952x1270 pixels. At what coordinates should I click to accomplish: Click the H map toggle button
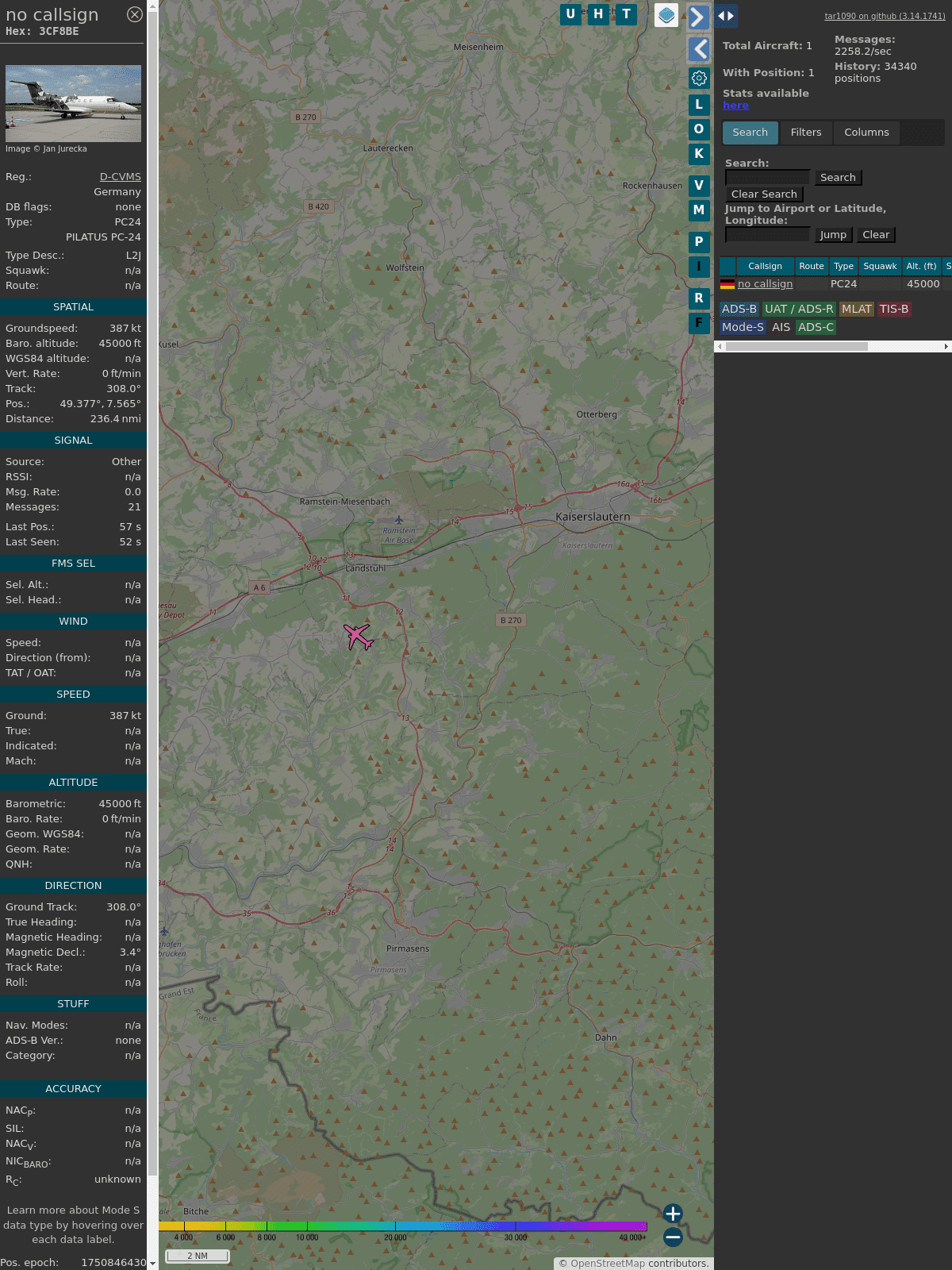(x=598, y=14)
